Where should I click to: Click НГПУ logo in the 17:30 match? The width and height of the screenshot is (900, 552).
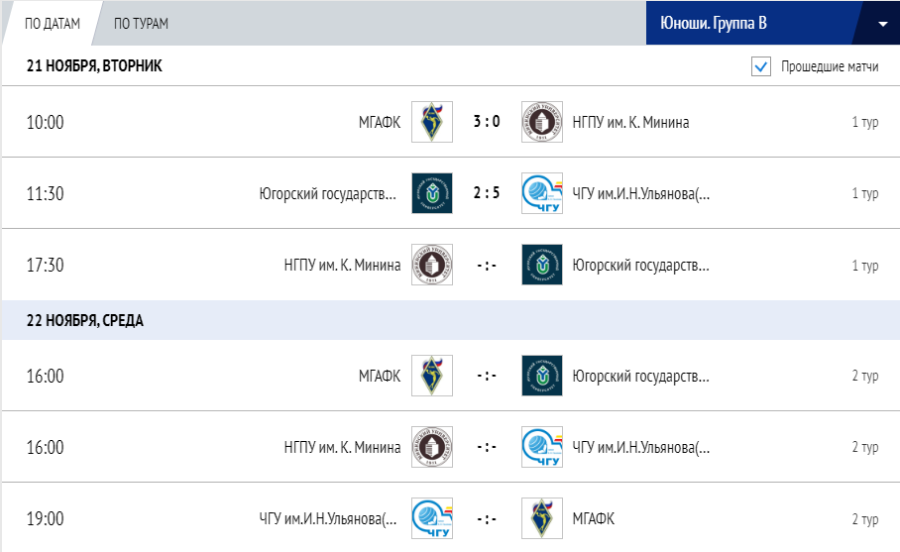point(432,265)
